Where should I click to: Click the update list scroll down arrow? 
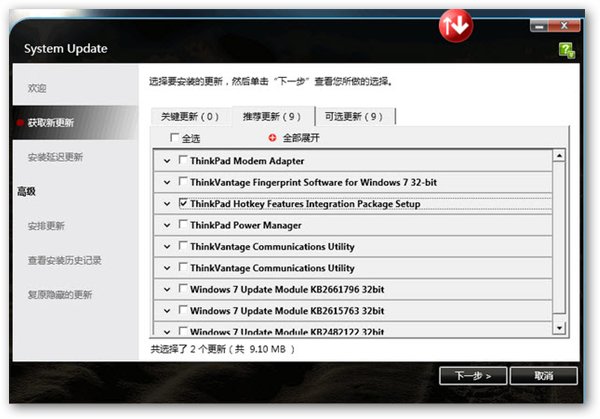point(559,328)
